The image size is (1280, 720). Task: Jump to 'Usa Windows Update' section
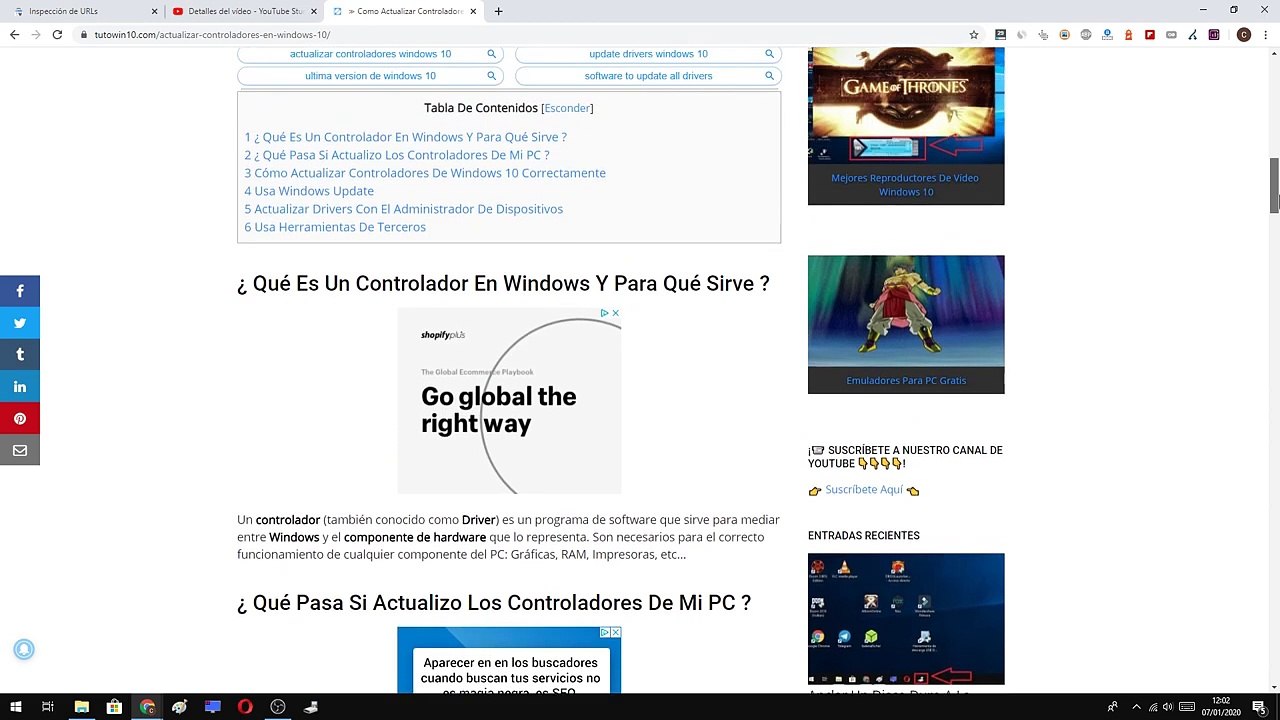pyautogui.click(x=309, y=191)
